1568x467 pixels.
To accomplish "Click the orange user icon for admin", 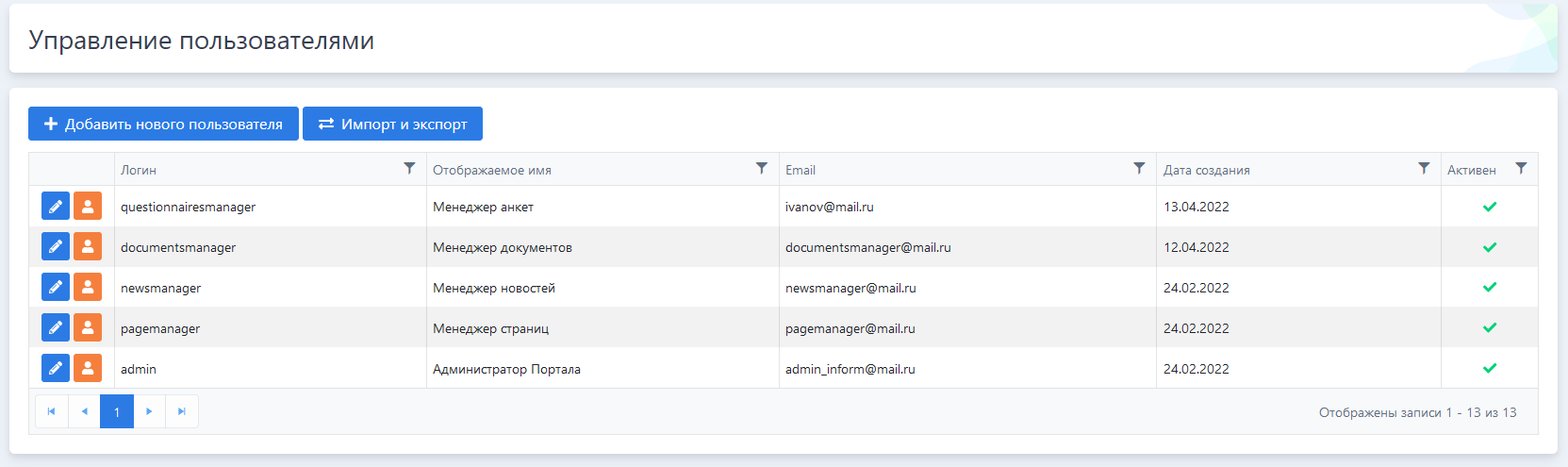I will pos(88,368).
